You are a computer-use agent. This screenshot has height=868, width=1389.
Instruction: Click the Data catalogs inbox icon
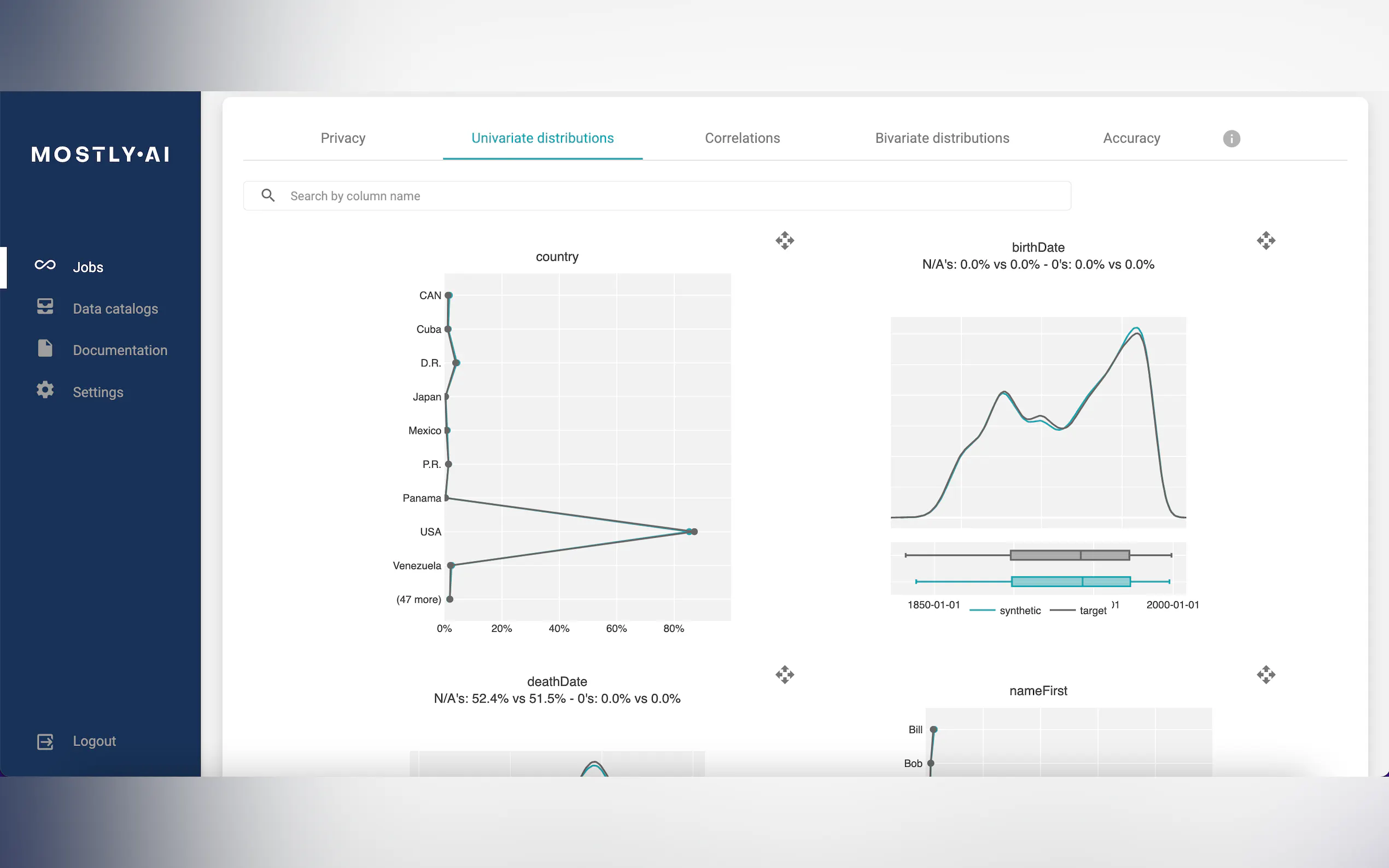pyautogui.click(x=45, y=307)
